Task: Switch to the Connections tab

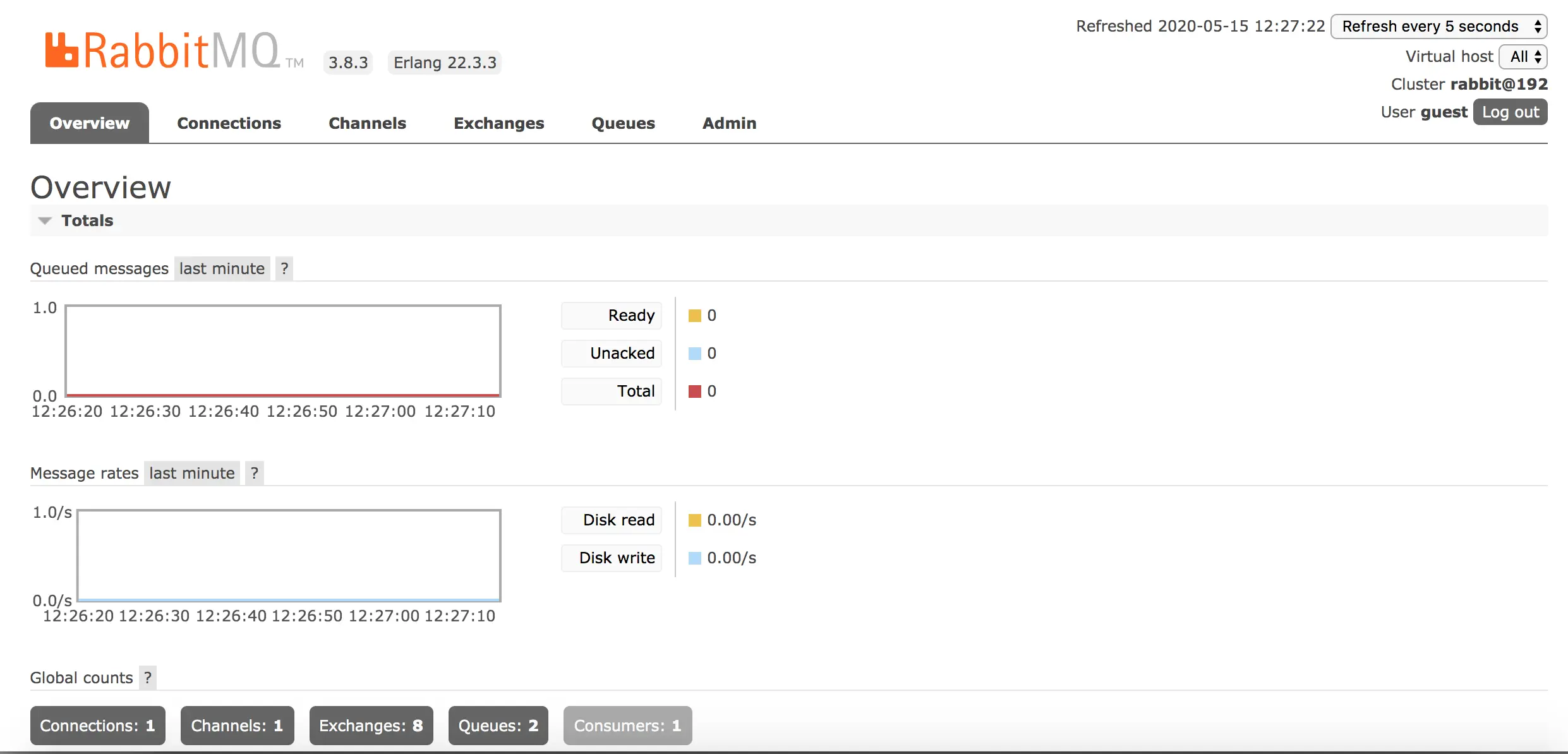Action: coord(229,123)
